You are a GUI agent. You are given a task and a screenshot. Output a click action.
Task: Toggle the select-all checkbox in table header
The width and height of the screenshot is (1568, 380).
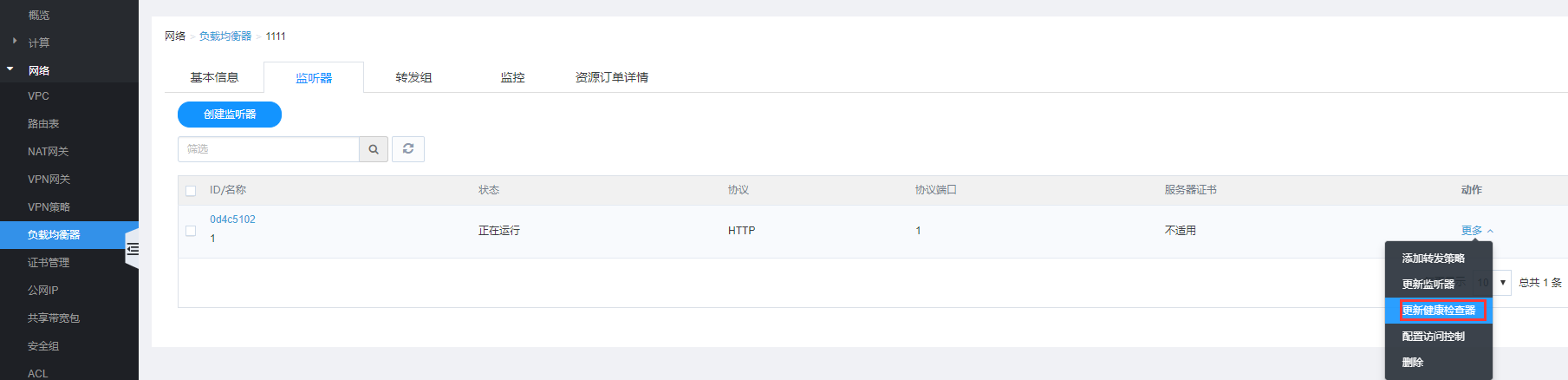pos(191,191)
